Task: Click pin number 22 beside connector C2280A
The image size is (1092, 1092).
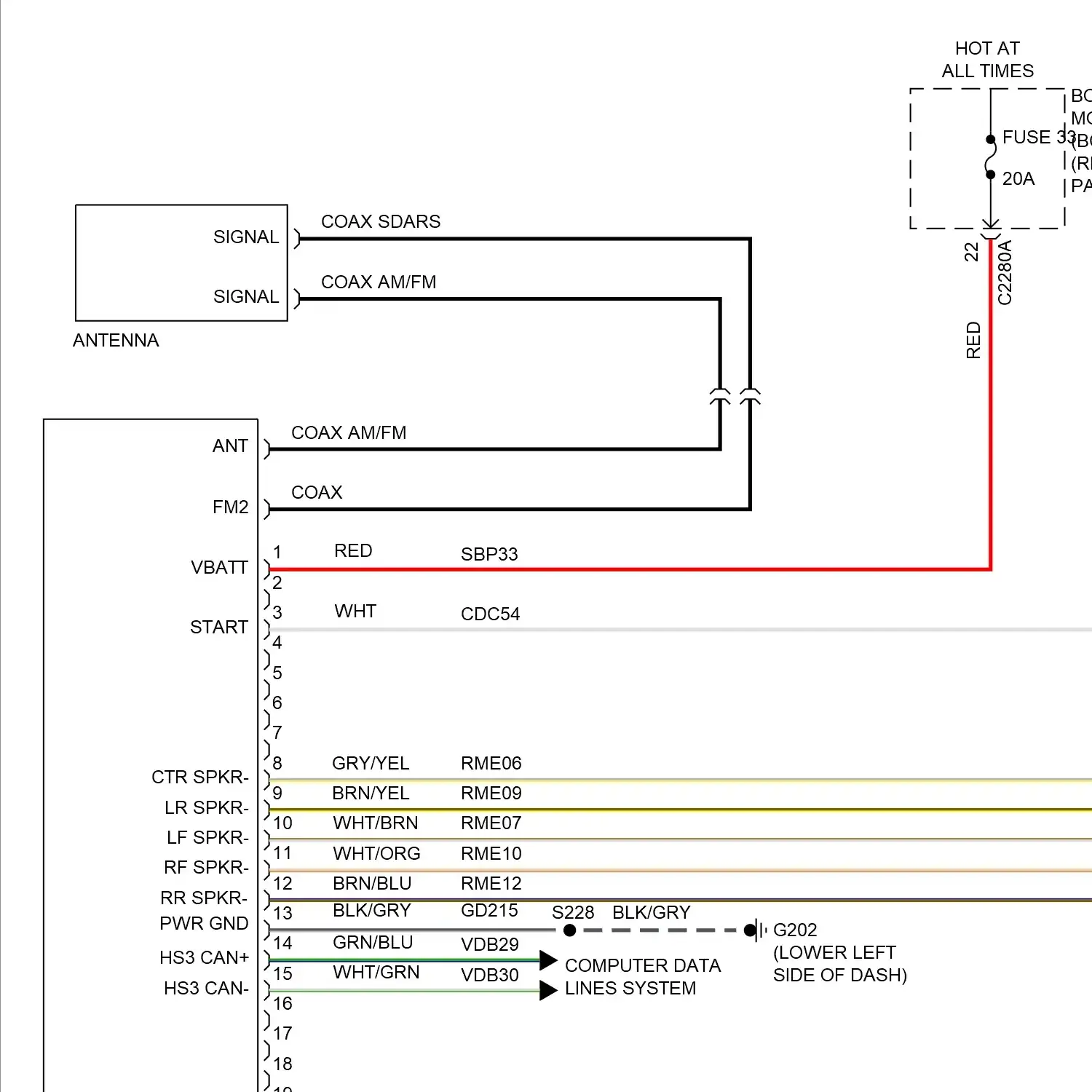Action: coord(972,252)
